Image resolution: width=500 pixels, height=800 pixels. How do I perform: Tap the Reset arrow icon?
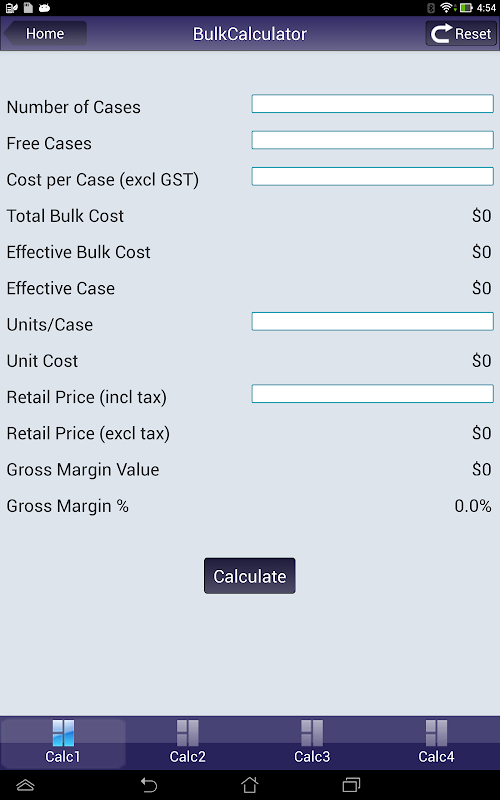441,34
